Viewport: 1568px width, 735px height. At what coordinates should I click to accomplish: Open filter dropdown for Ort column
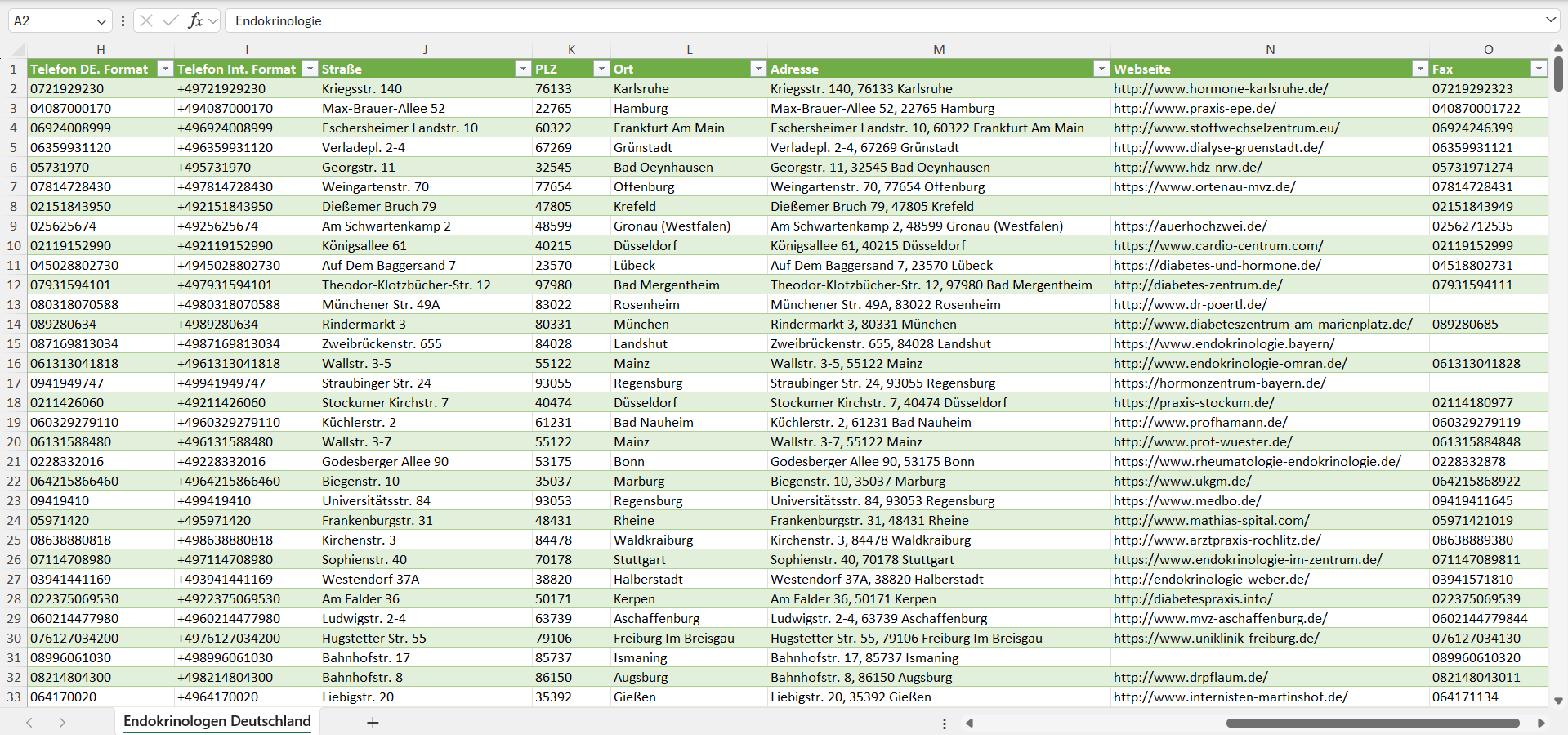[758, 69]
